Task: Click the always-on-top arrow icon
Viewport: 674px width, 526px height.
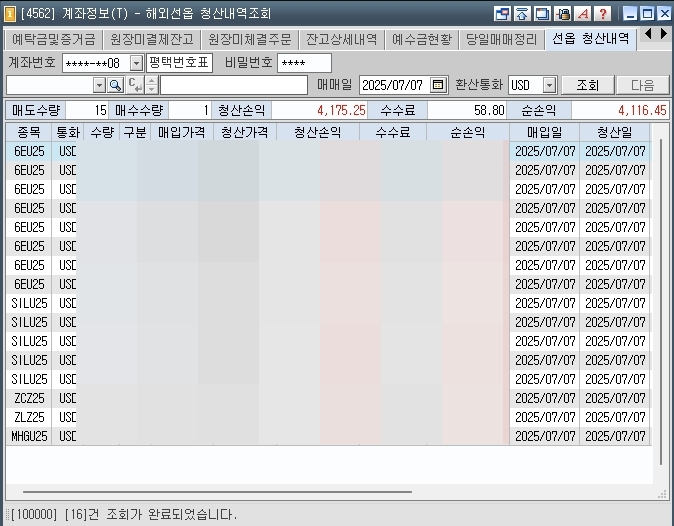Action: 522,14
